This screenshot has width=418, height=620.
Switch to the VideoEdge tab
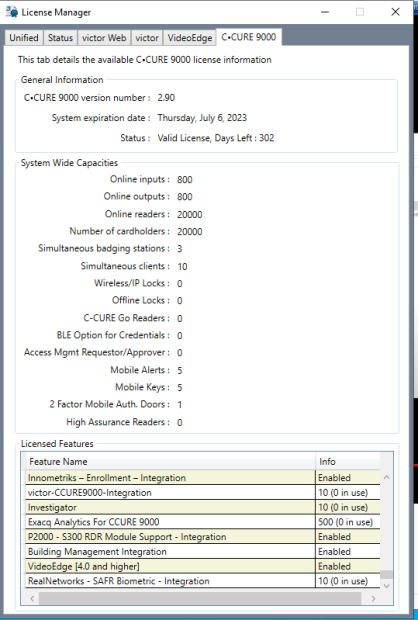point(190,38)
